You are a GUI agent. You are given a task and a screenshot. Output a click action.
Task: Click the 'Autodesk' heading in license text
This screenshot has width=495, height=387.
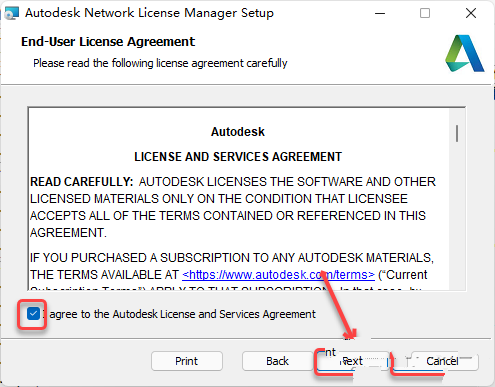(238, 132)
